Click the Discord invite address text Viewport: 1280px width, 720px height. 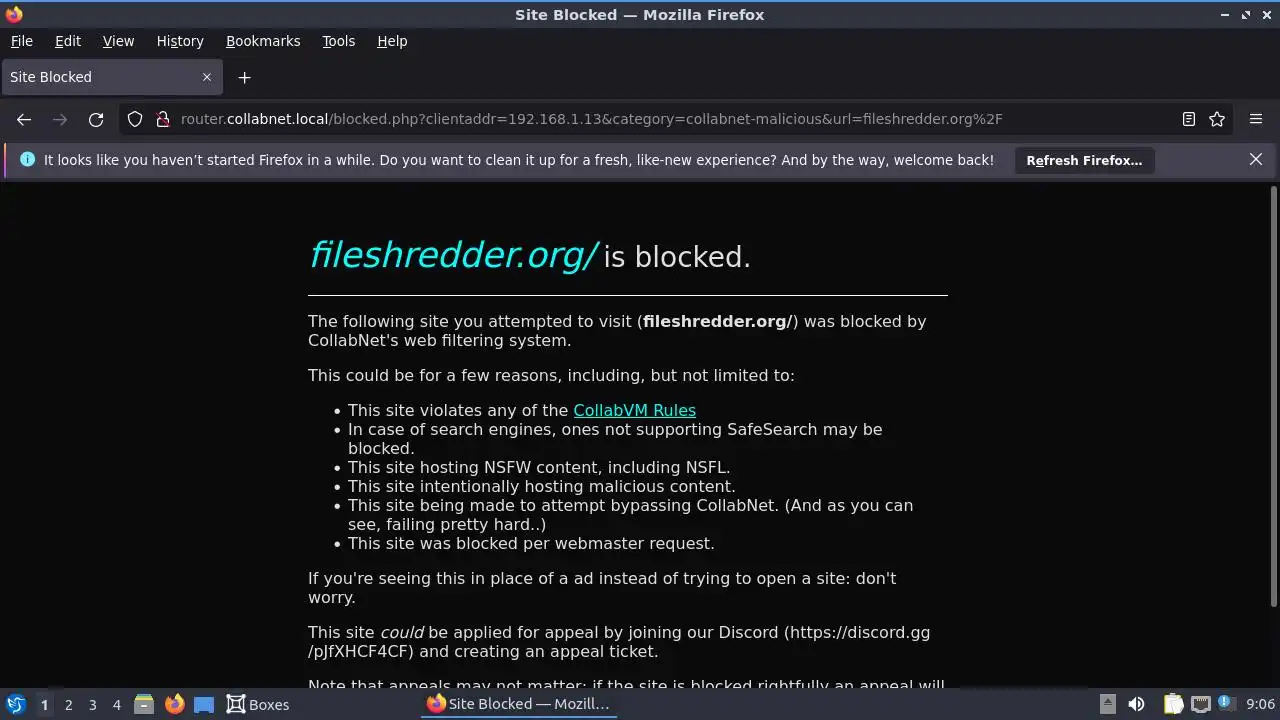coord(619,642)
